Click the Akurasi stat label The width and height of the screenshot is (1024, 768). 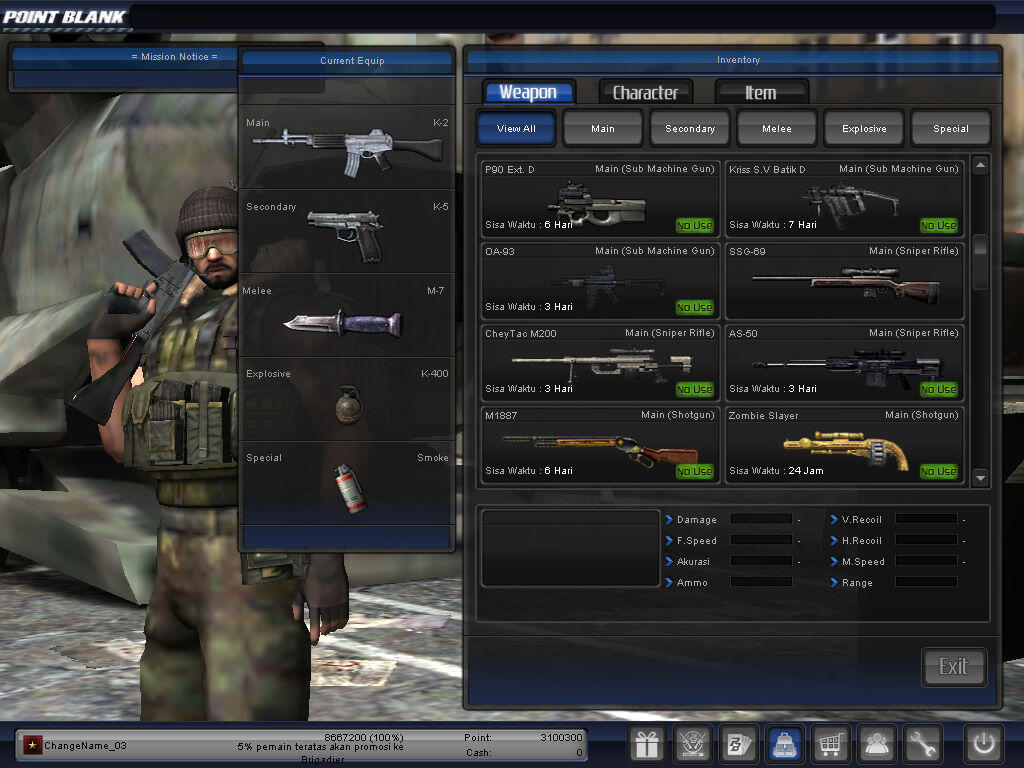tap(693, 562)
